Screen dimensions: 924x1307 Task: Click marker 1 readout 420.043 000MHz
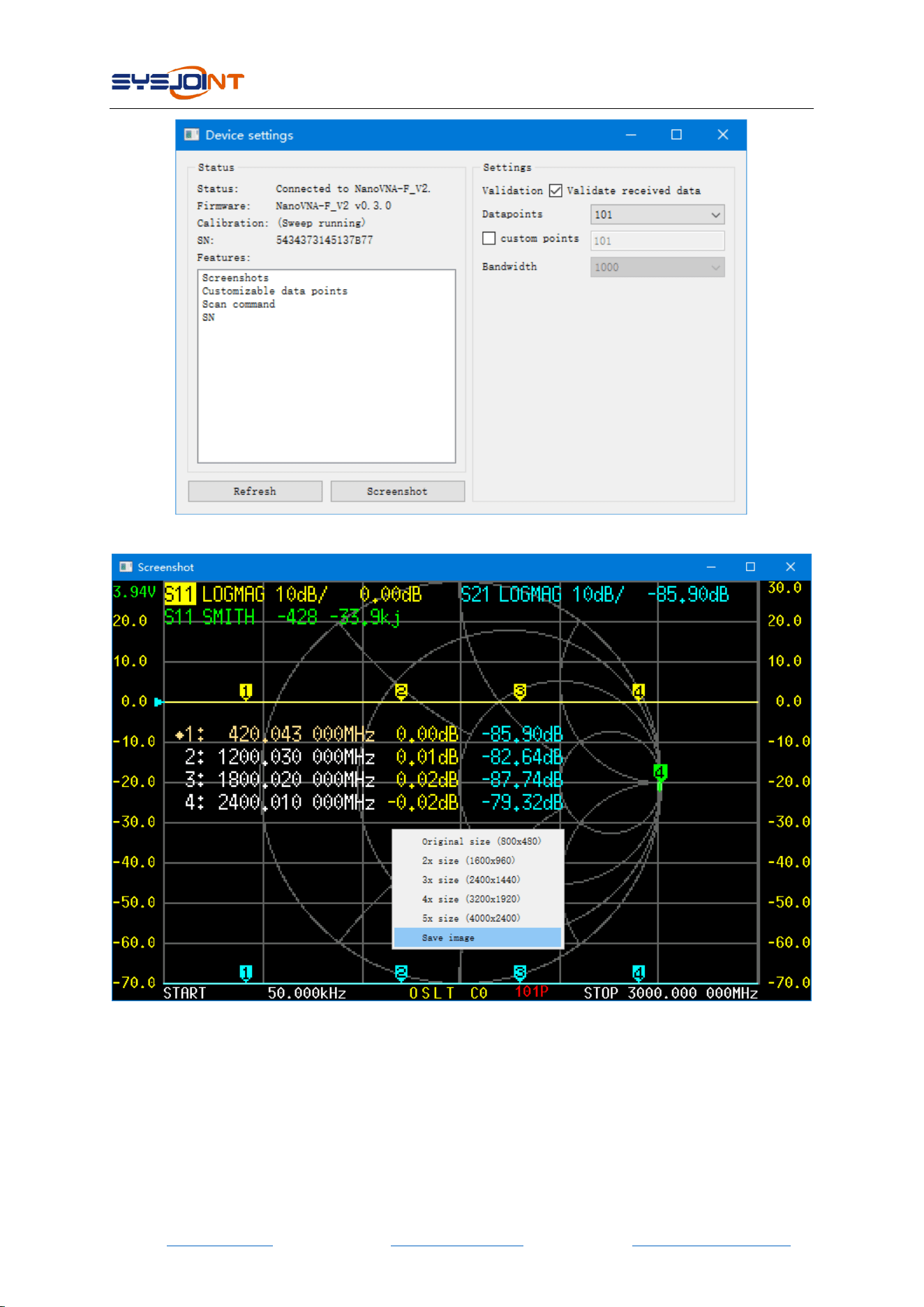click(x=301, y=734)
